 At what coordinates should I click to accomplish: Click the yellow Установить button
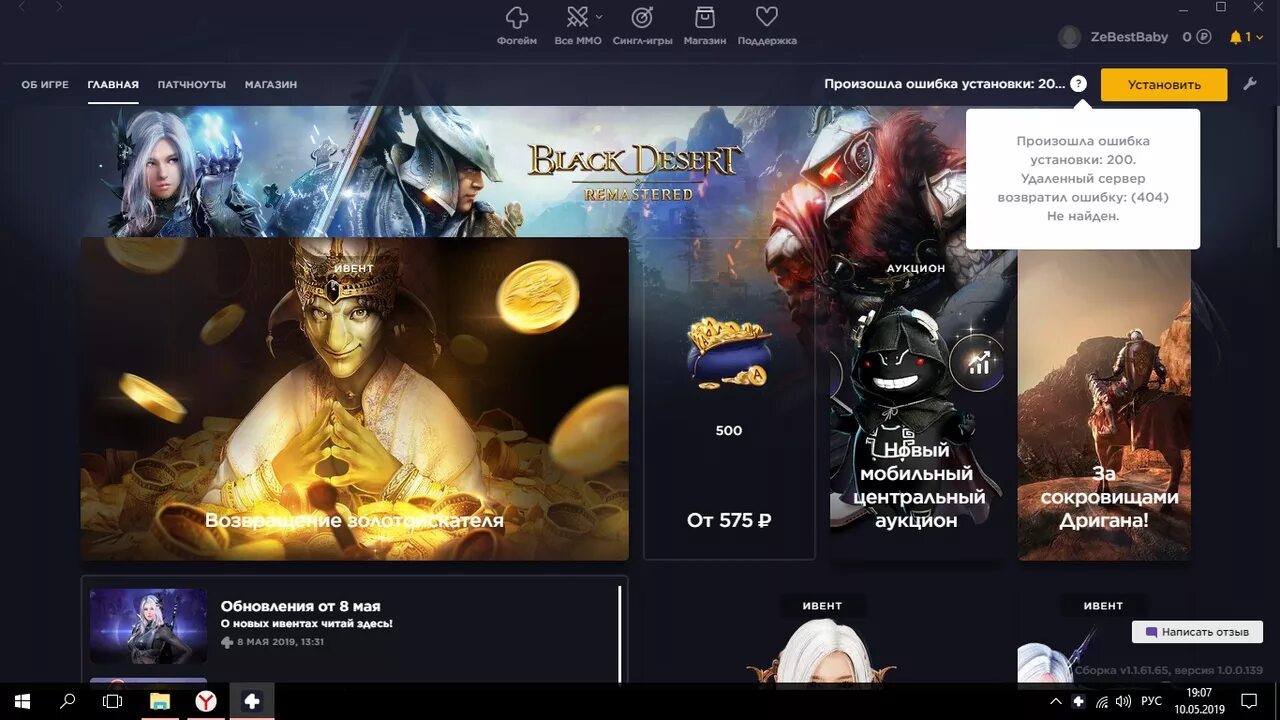click(x=1164, y=85)
